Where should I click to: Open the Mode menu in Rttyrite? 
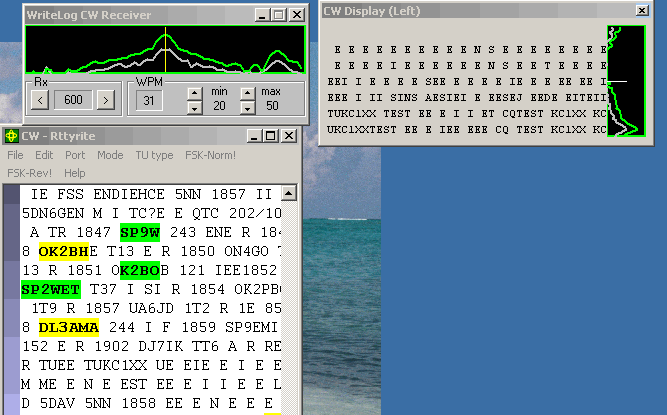[110, 155]
